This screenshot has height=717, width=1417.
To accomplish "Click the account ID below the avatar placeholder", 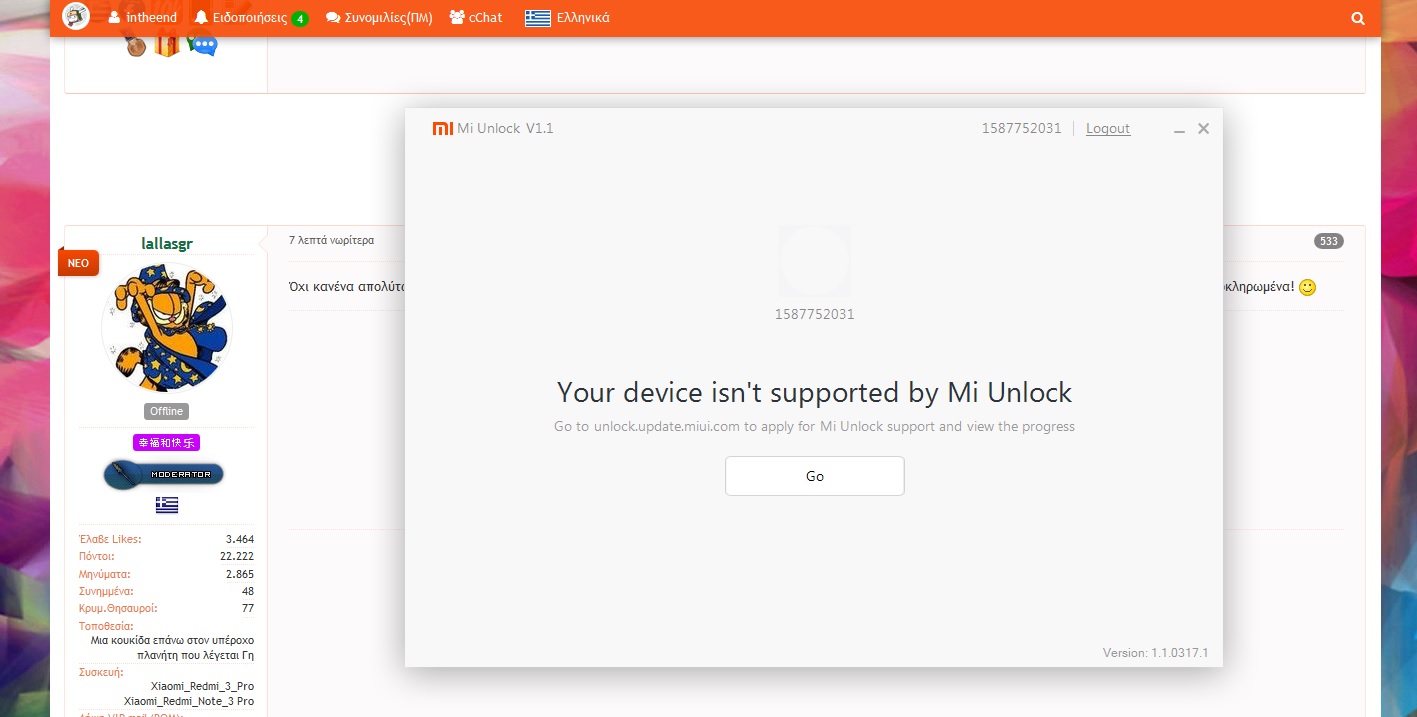I will (x=814, y=314).
